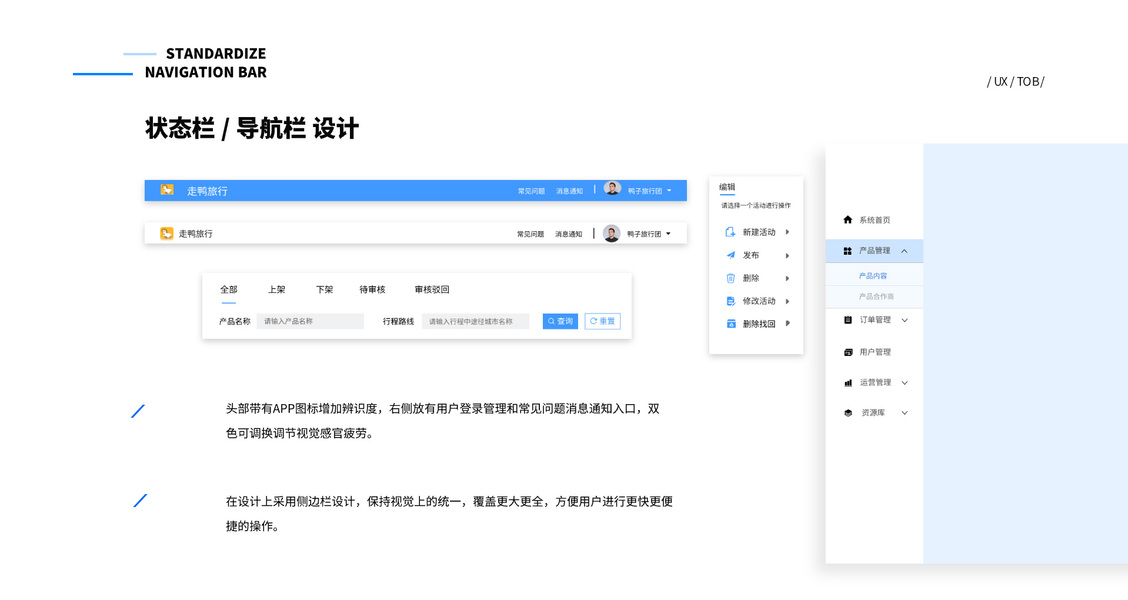The image size is (1128, 600).
Task: Click the 发布 paper plane icon
Action: pos(730,255)
